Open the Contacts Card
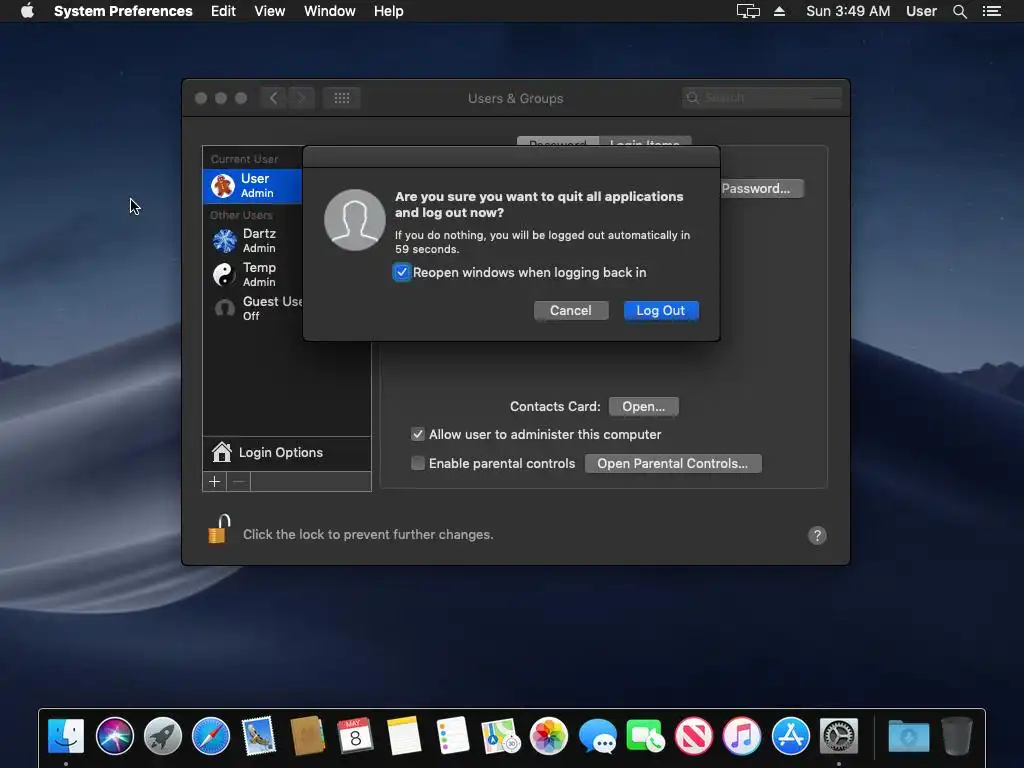1024x768 pixels. click(643, 406)
